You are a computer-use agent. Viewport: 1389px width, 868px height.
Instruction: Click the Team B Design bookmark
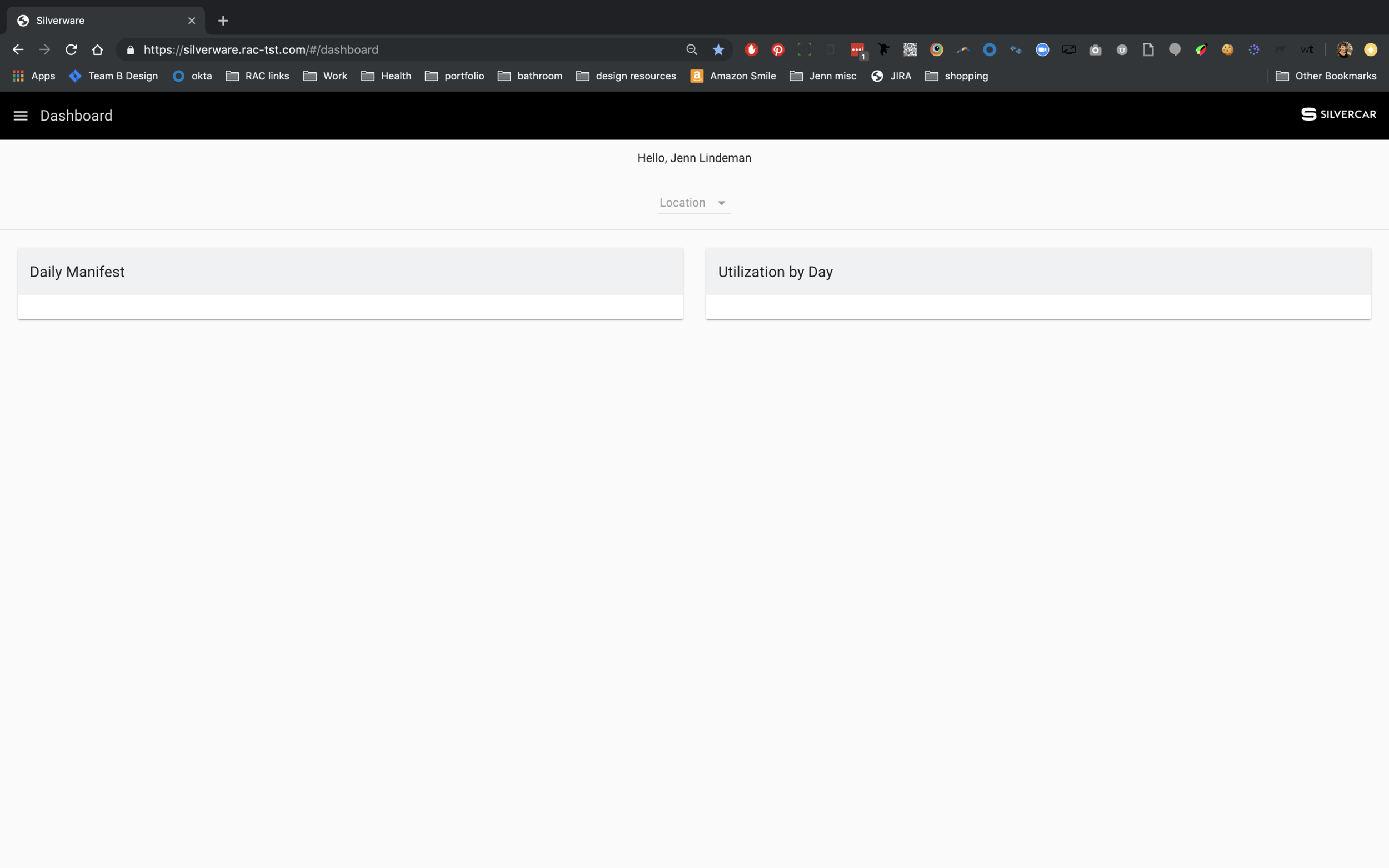[113, 76]
